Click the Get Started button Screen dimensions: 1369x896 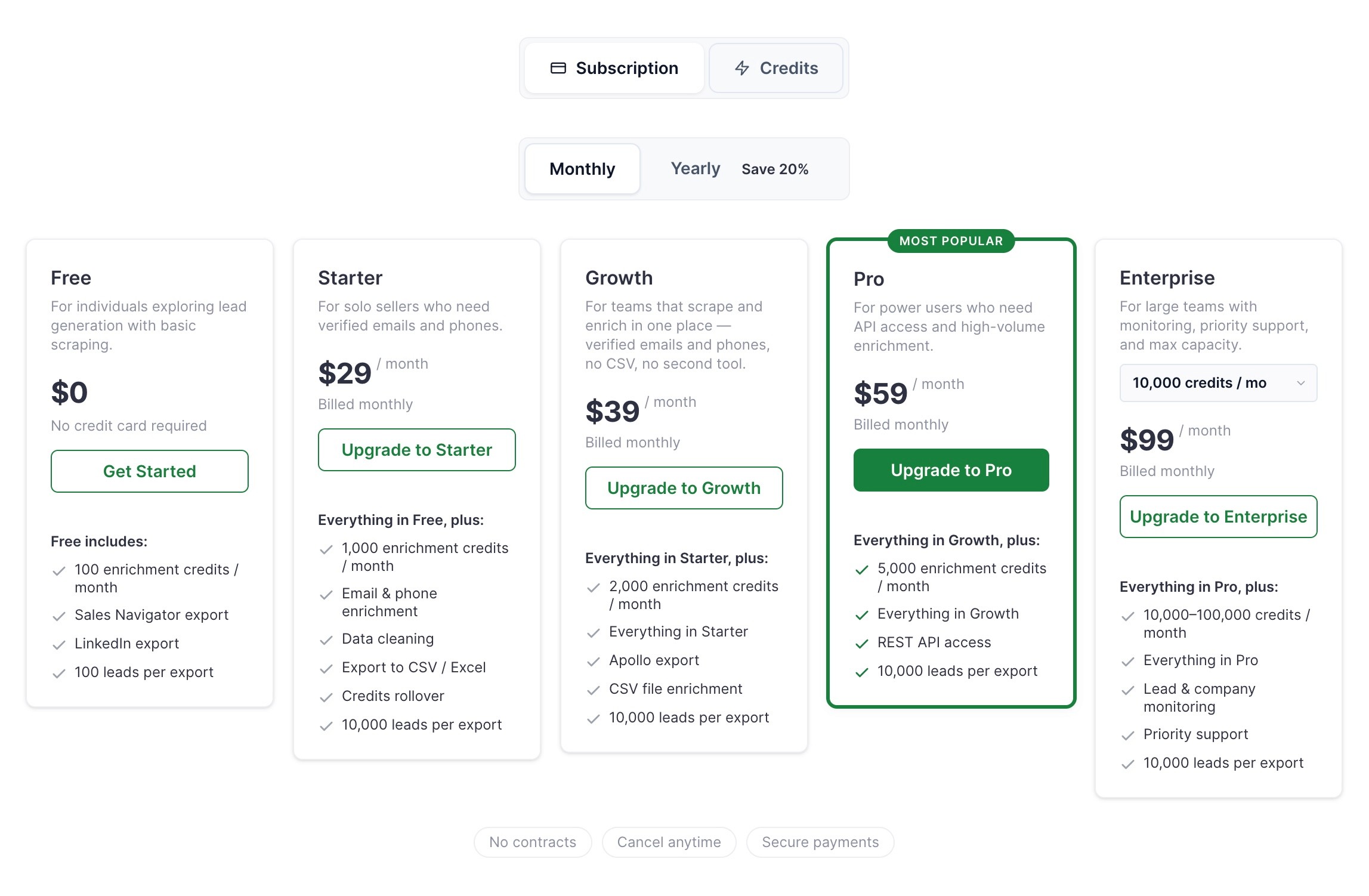pyautogui.click(x=150, y=471)
